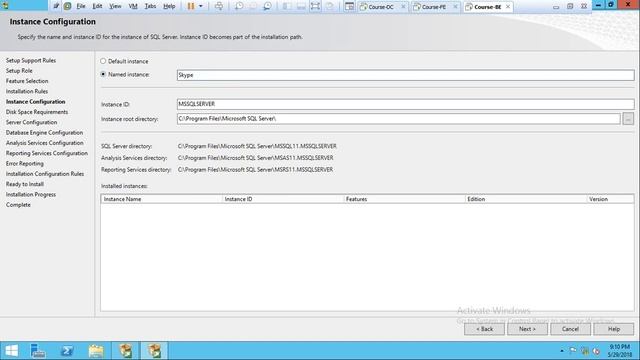The image size is (640, 360).
Task: Click the pin icon left of File menu
Action: click(x=56, y=6)
